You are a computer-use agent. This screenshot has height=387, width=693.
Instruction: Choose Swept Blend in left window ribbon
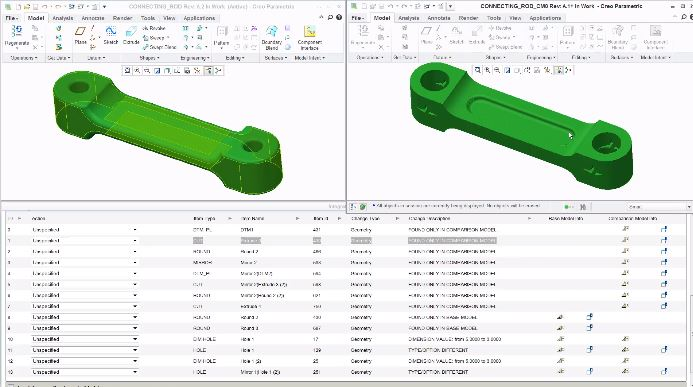pyautogui.click(x=160, y=47)
